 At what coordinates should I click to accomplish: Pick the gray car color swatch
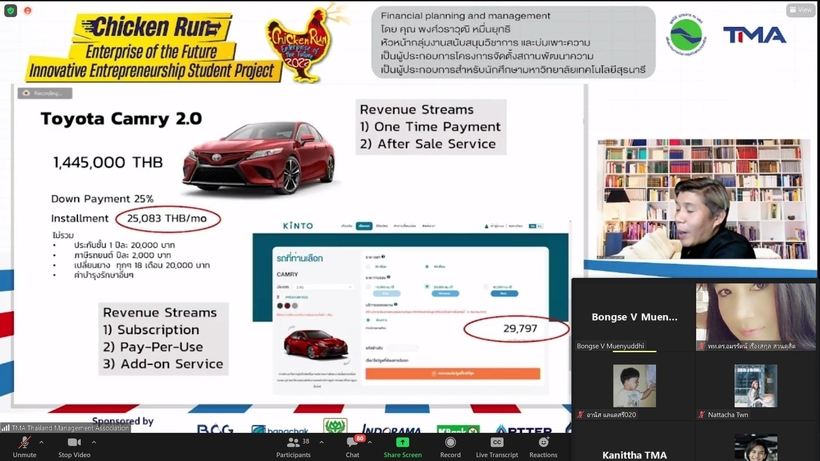295,306
